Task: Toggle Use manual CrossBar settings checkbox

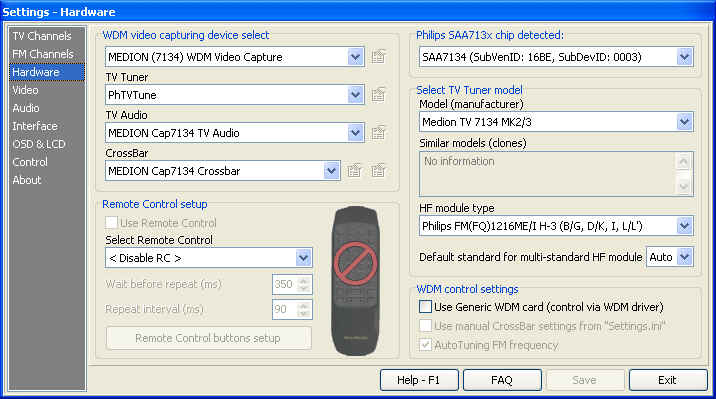Action: click(x=425, y=326)
